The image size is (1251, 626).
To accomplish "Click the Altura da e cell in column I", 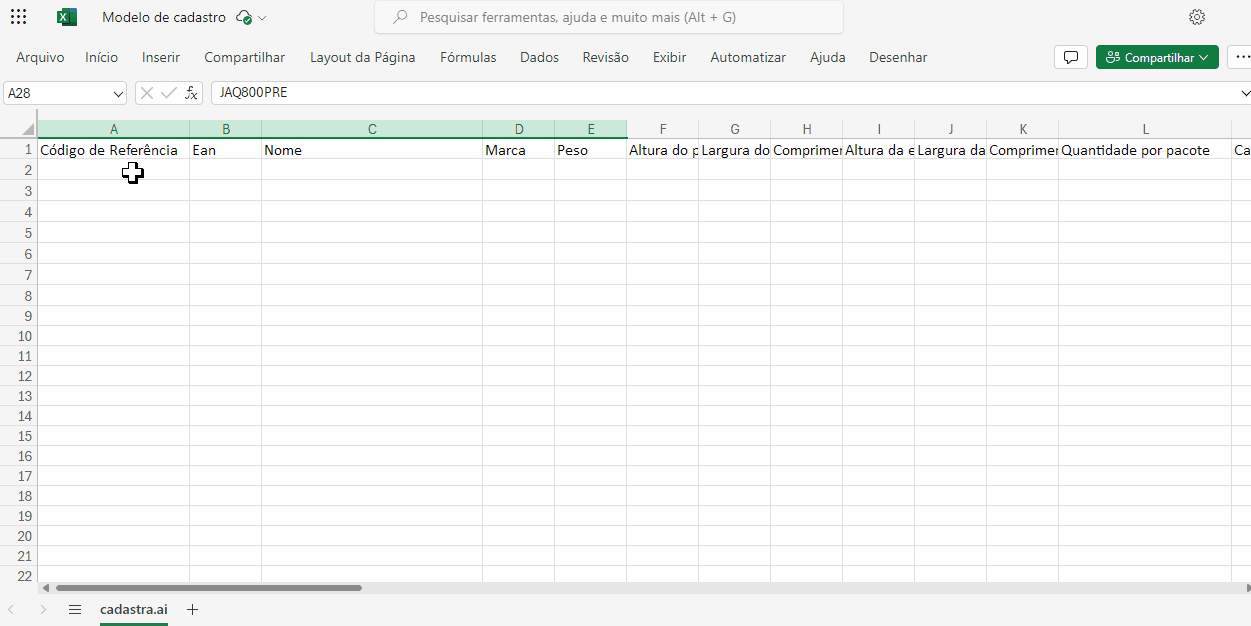I will pos(879,150).
